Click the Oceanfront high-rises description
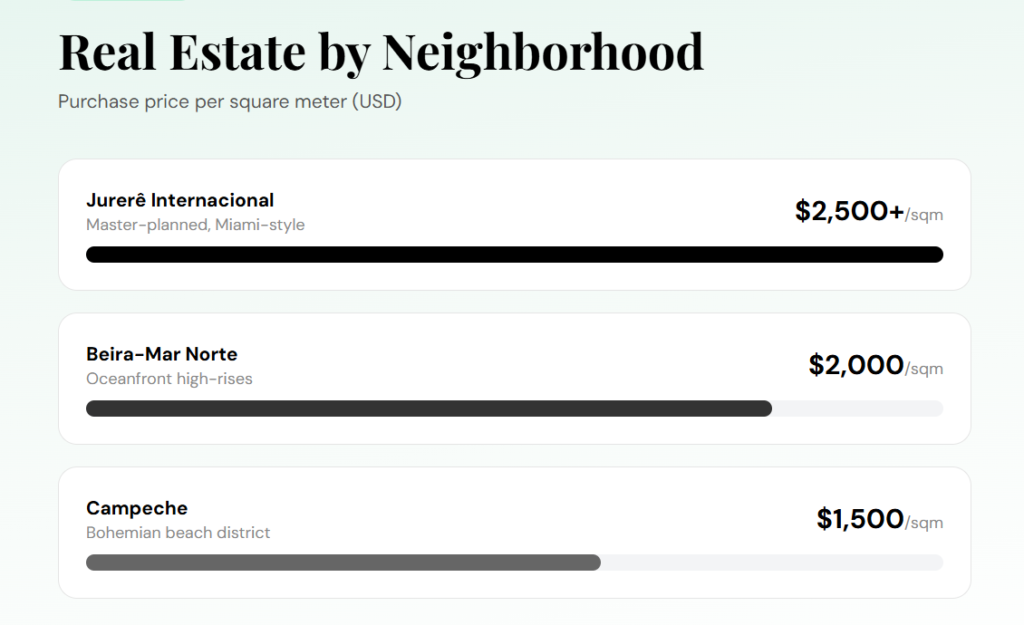 pos(169,379)
